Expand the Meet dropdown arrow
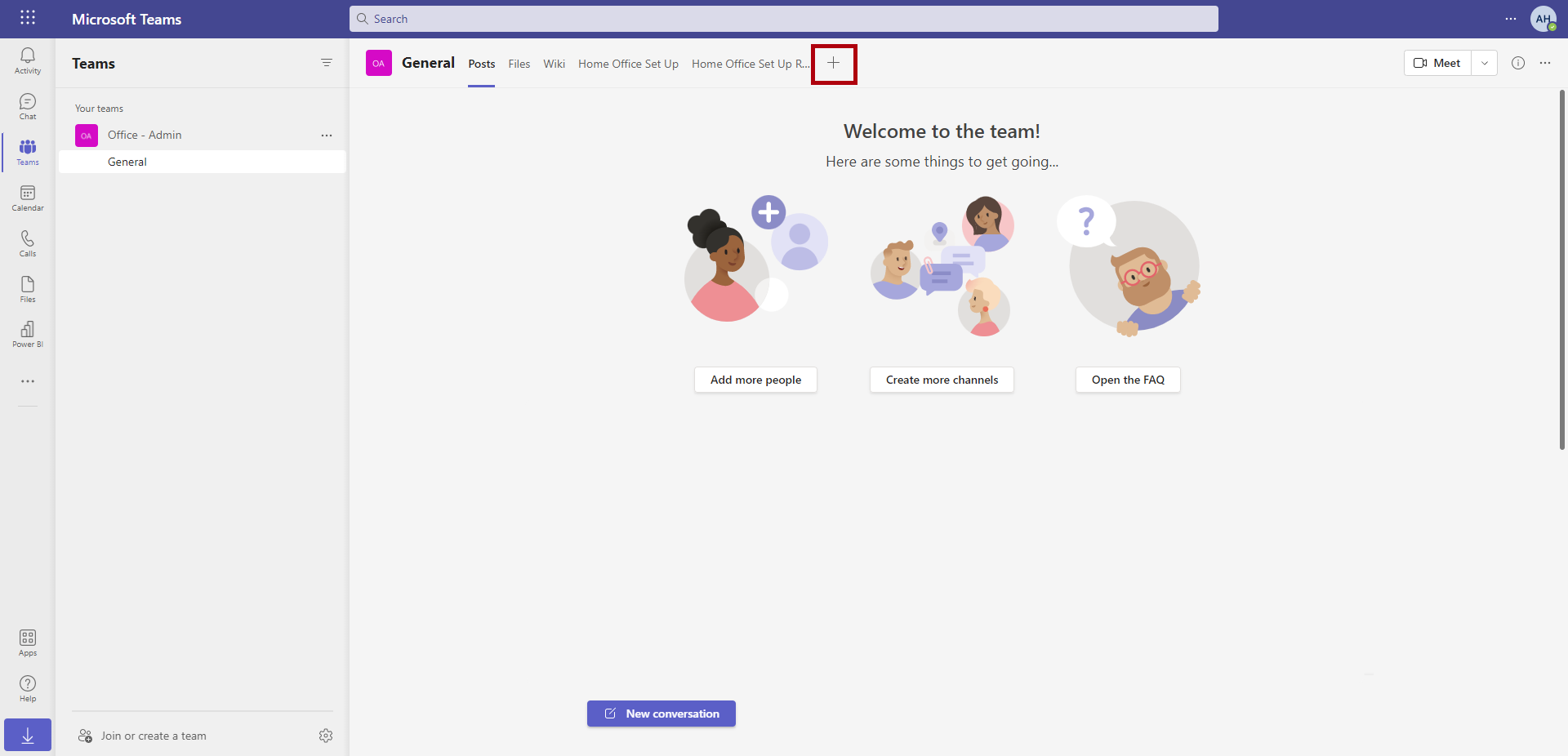1568x756 pixels. 1485,63
